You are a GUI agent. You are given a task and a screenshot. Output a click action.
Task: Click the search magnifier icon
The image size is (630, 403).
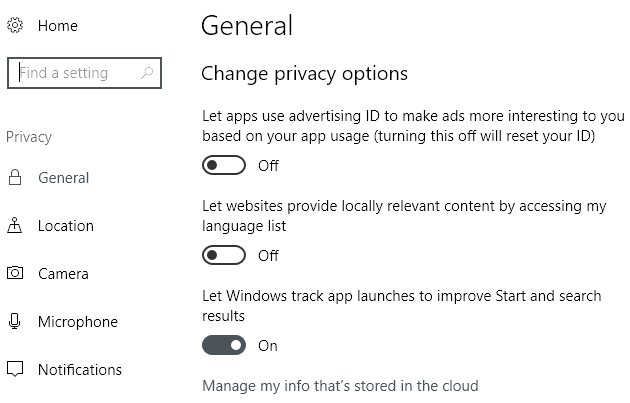tap(147, 73)
